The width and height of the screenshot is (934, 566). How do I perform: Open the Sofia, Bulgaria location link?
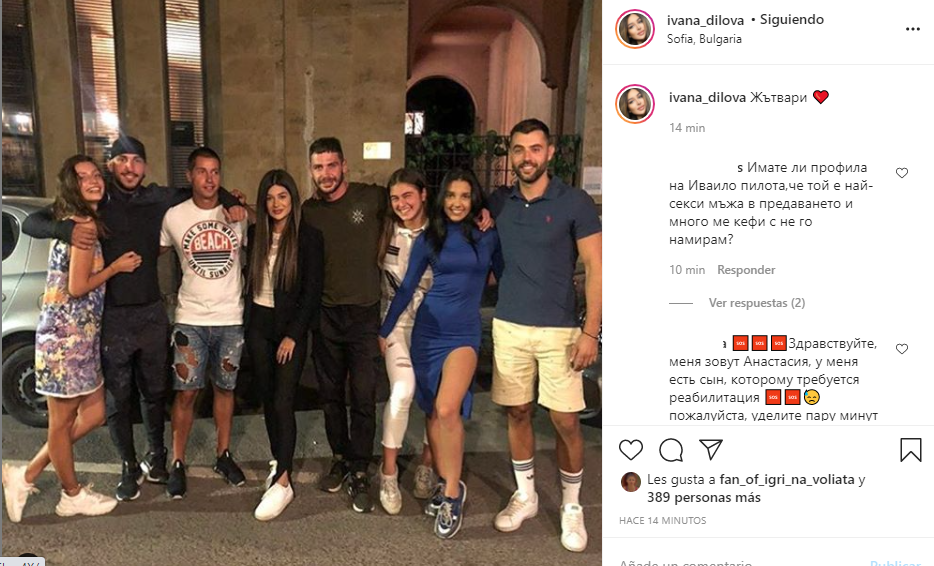704,39
